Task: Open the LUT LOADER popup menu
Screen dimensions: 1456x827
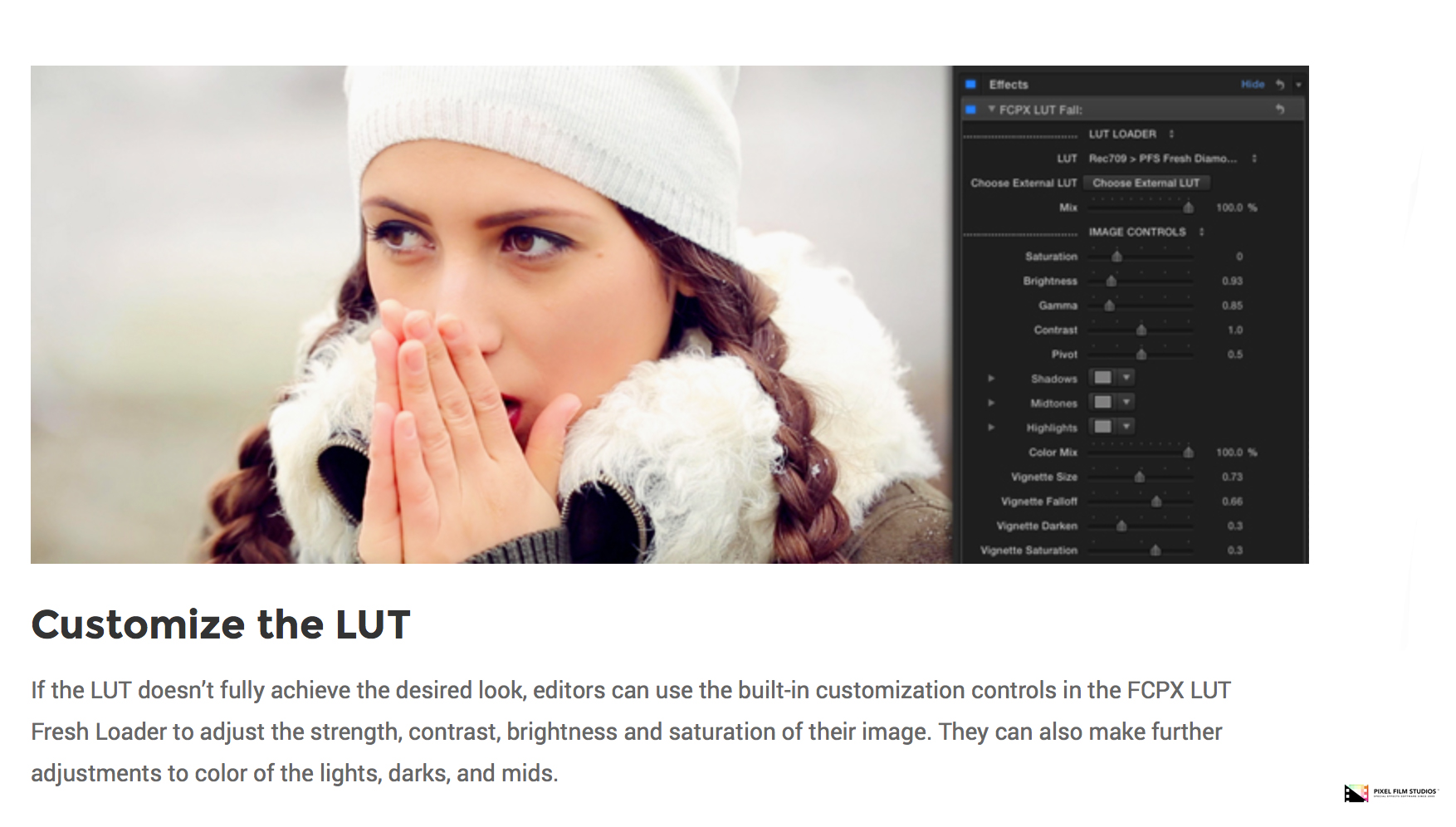Action: click(1171, 134)
